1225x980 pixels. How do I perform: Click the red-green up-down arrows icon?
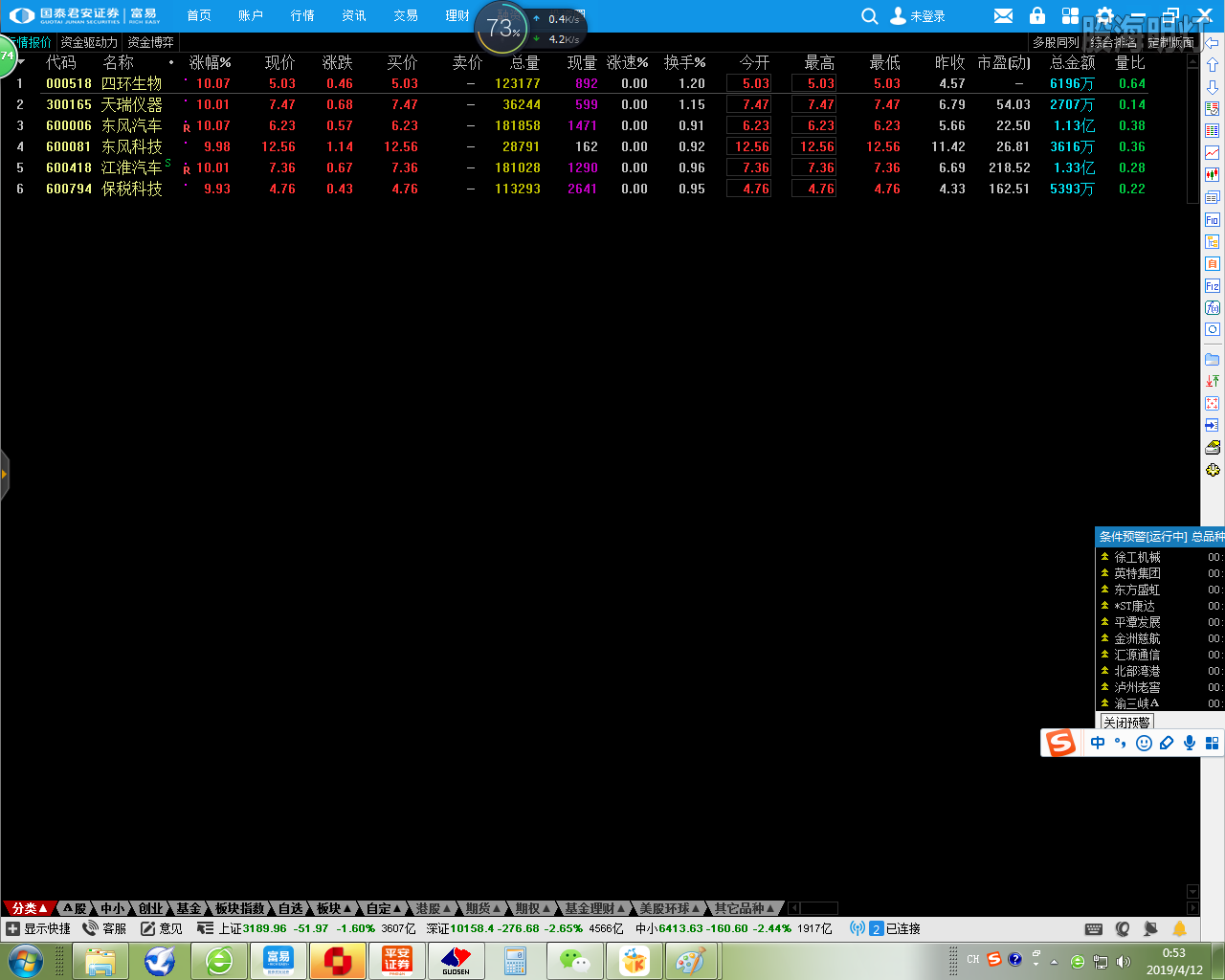(1213, 381)
